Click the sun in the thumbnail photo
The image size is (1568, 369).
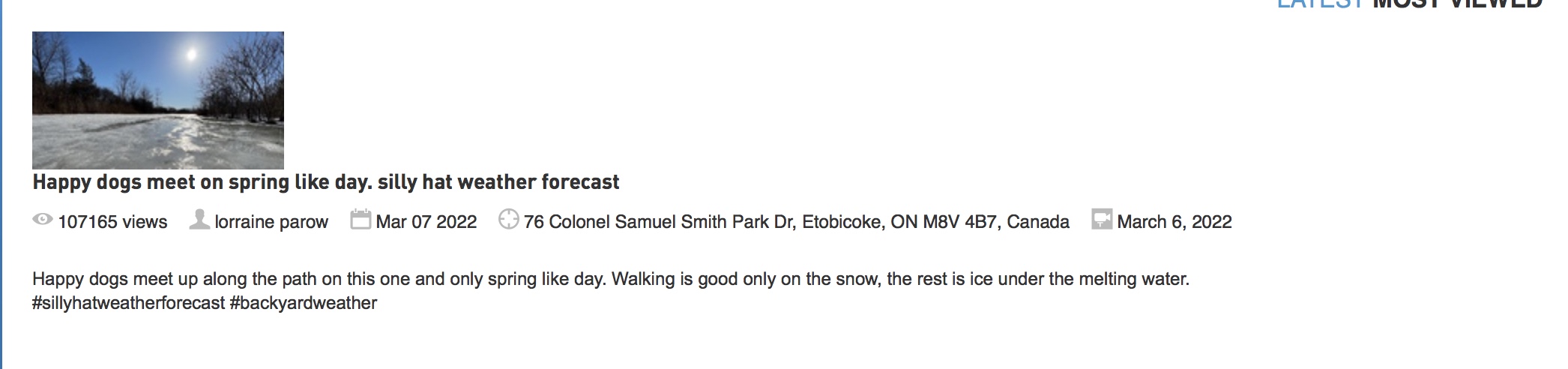[x=191, y=54]
